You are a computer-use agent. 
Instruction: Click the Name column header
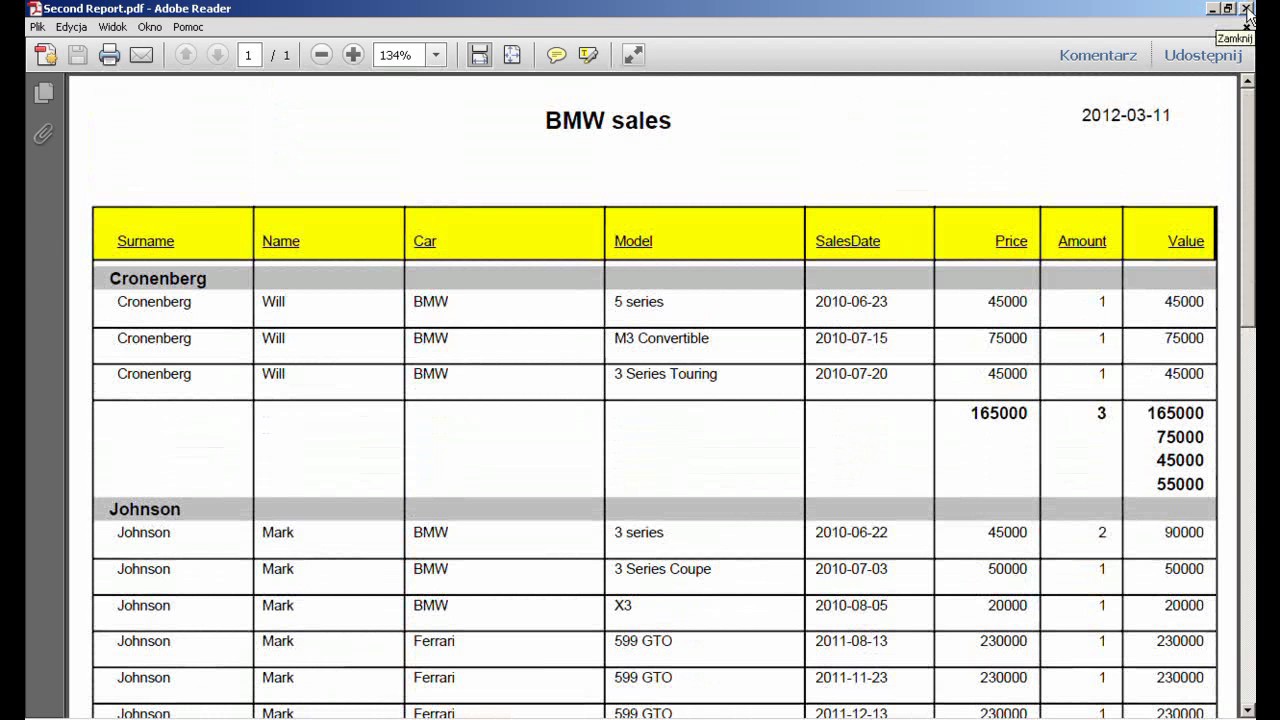(281, 241)
